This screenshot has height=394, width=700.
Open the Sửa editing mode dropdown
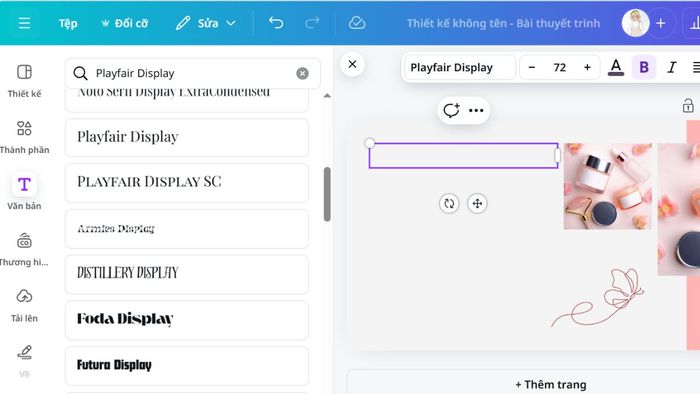point(205,23)
